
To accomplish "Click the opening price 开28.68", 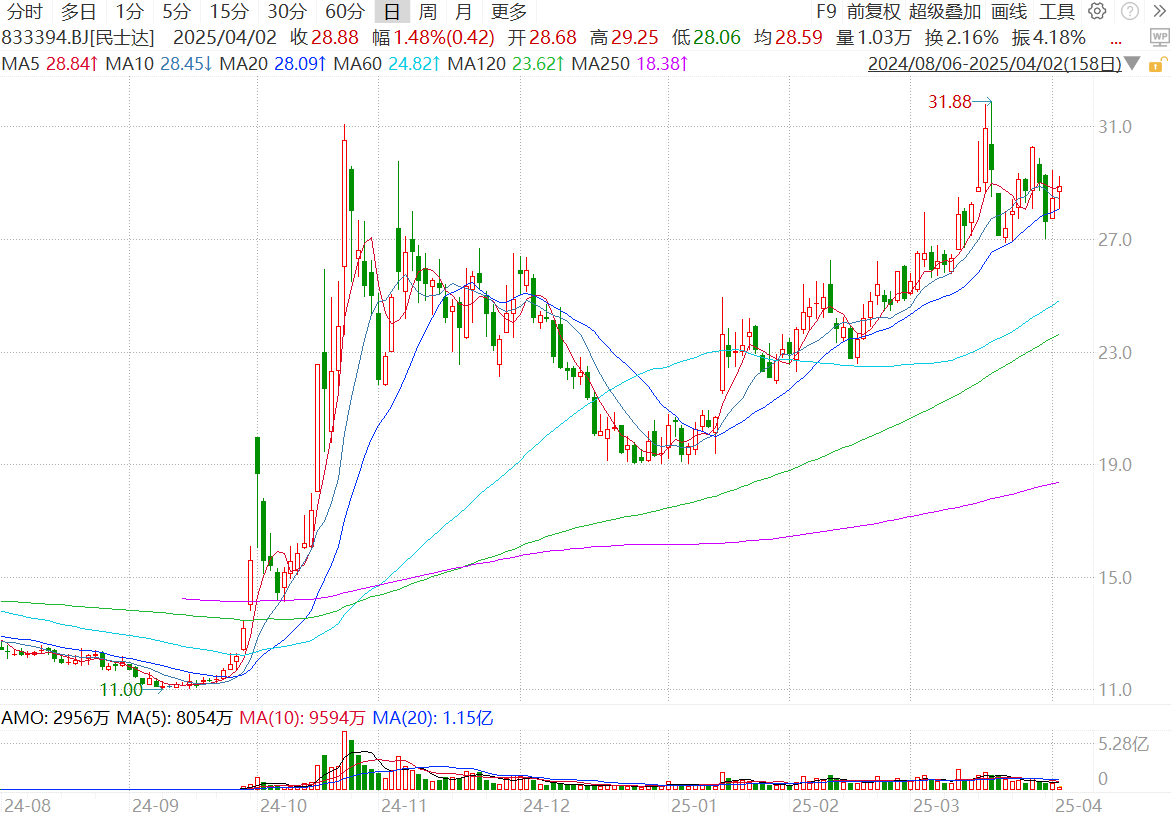I will (x=542, y=37).
